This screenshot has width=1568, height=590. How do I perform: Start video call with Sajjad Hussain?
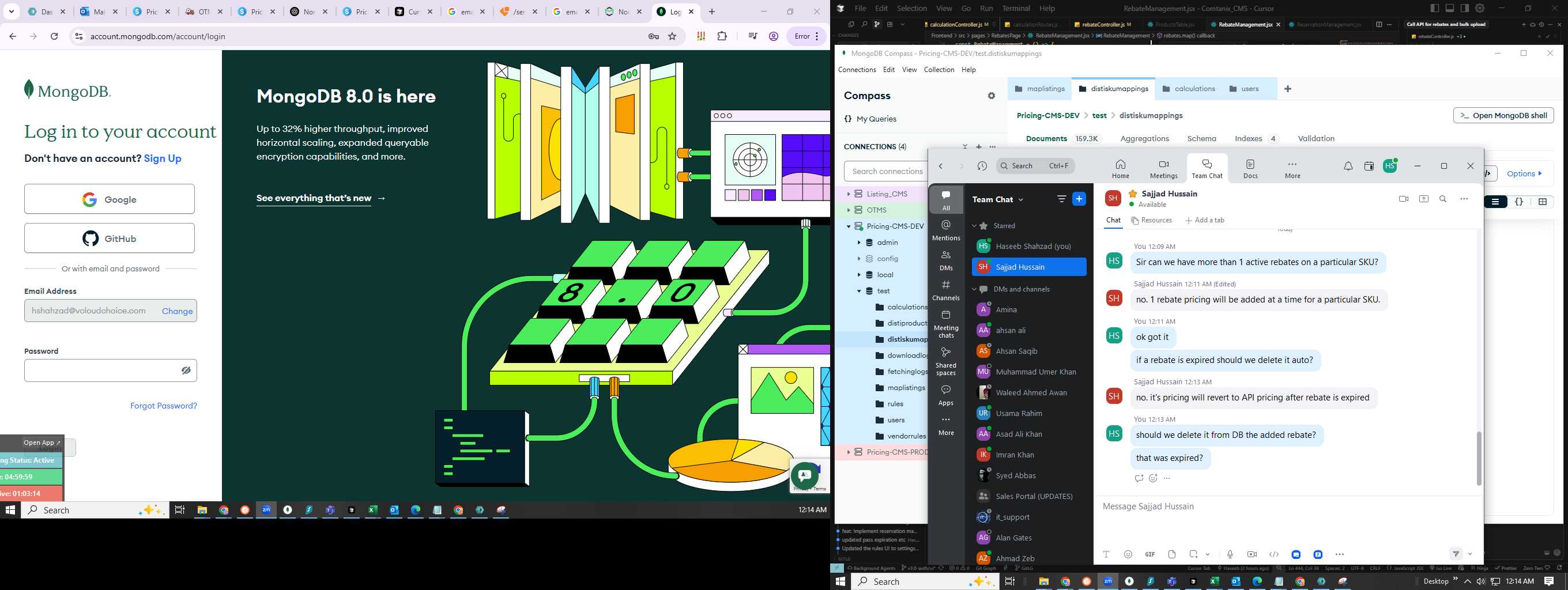pyautogui.click(x=1404, y=199)
